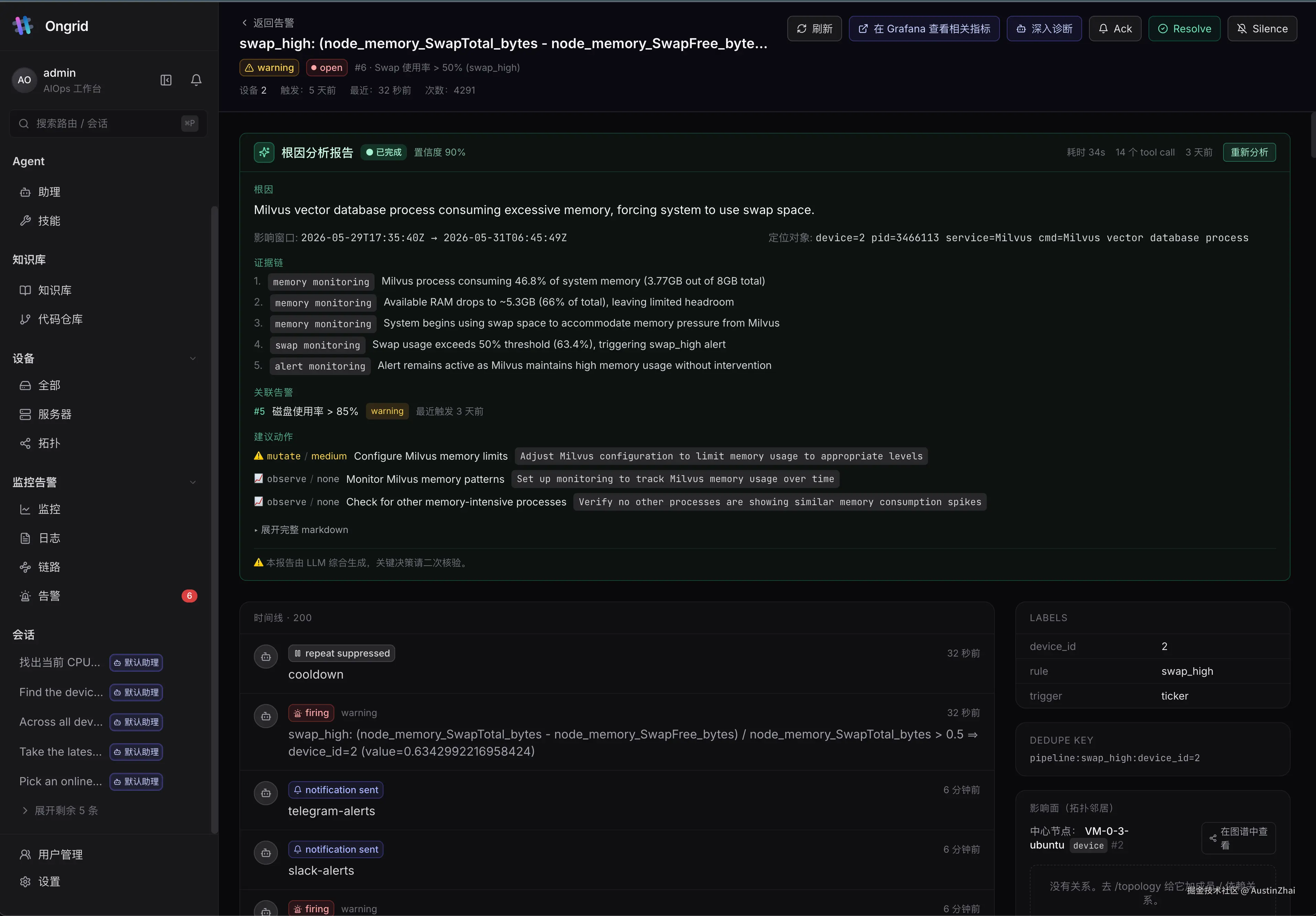This screenshot has width=1316, height=916.
Task: Acknowledge the alert with Ack
Action: (1115, 29)
